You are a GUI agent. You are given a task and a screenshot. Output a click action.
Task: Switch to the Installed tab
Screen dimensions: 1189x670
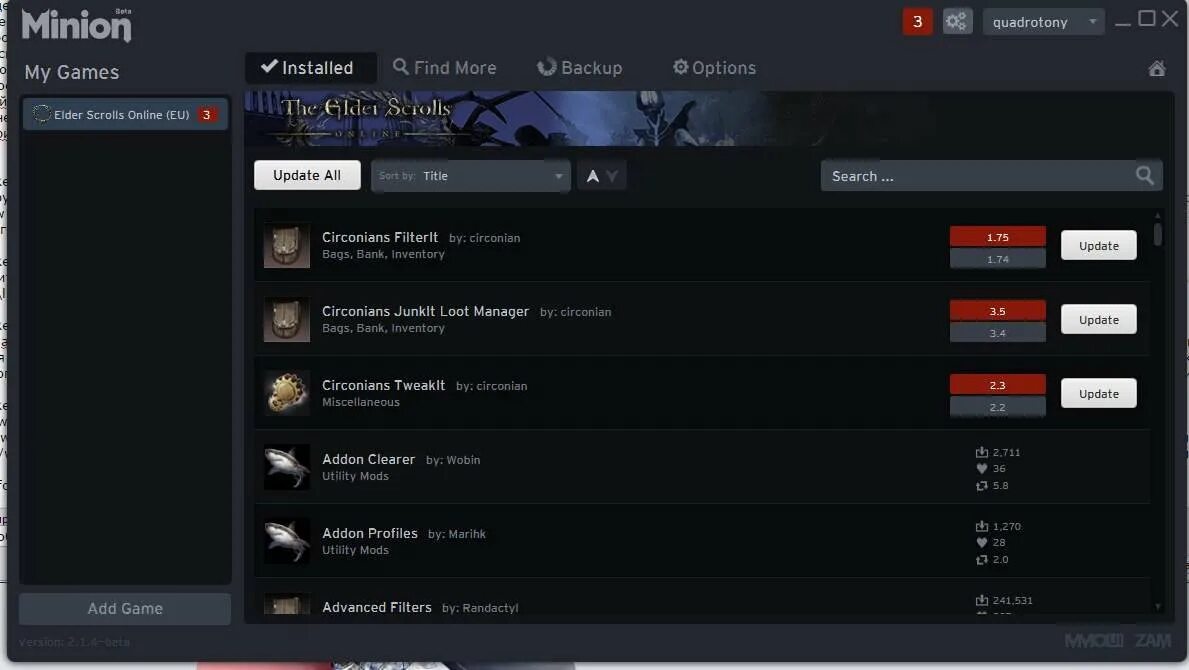click(310, 67)
